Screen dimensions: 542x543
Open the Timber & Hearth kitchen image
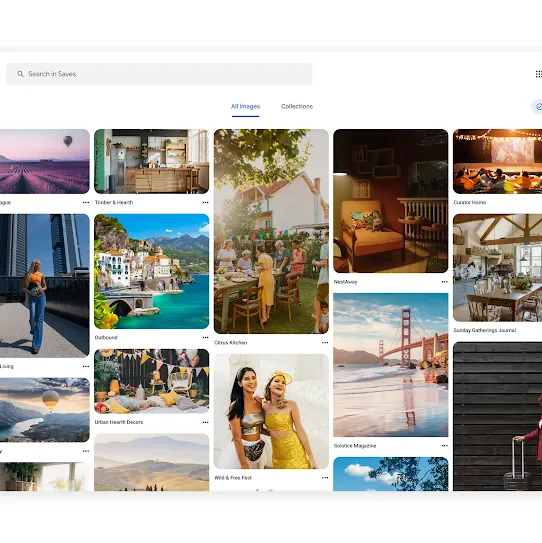click(x=152, y=161)
